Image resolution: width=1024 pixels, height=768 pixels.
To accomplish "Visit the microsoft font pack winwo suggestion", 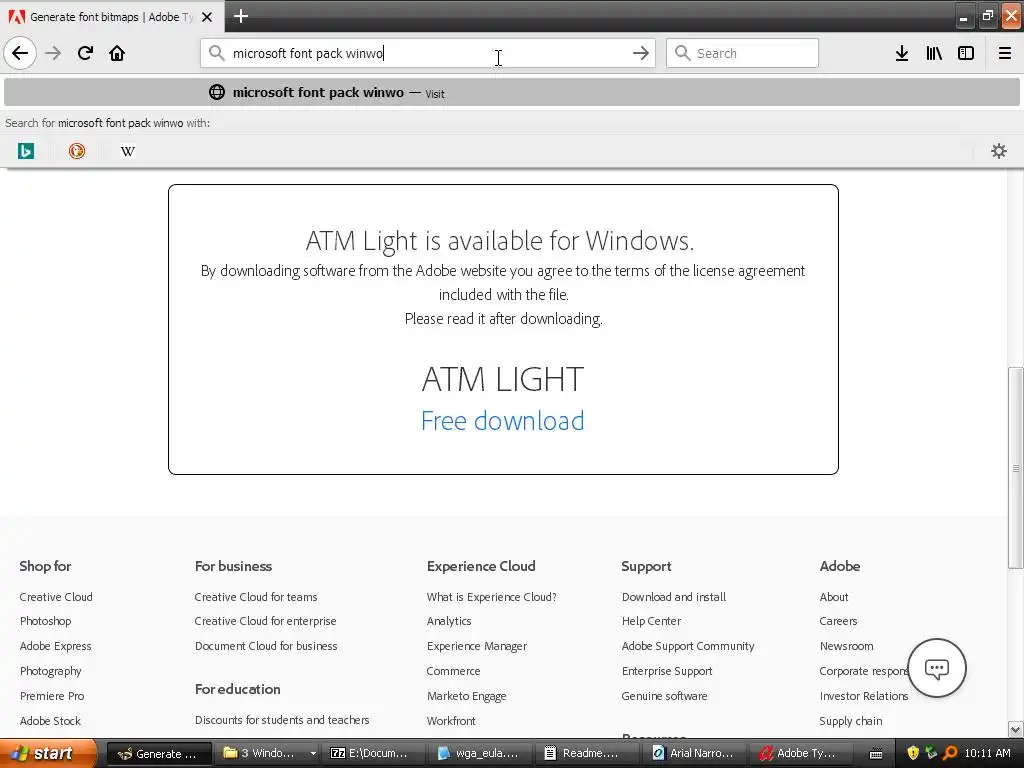I will (x=512, y=92).
